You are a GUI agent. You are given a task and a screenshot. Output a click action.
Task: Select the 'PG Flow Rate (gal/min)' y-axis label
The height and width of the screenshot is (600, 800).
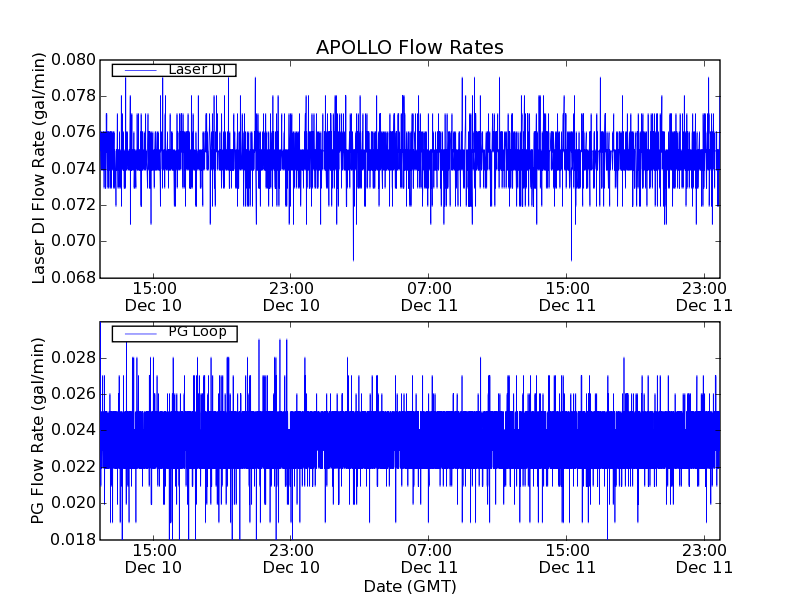pos(40,430)
